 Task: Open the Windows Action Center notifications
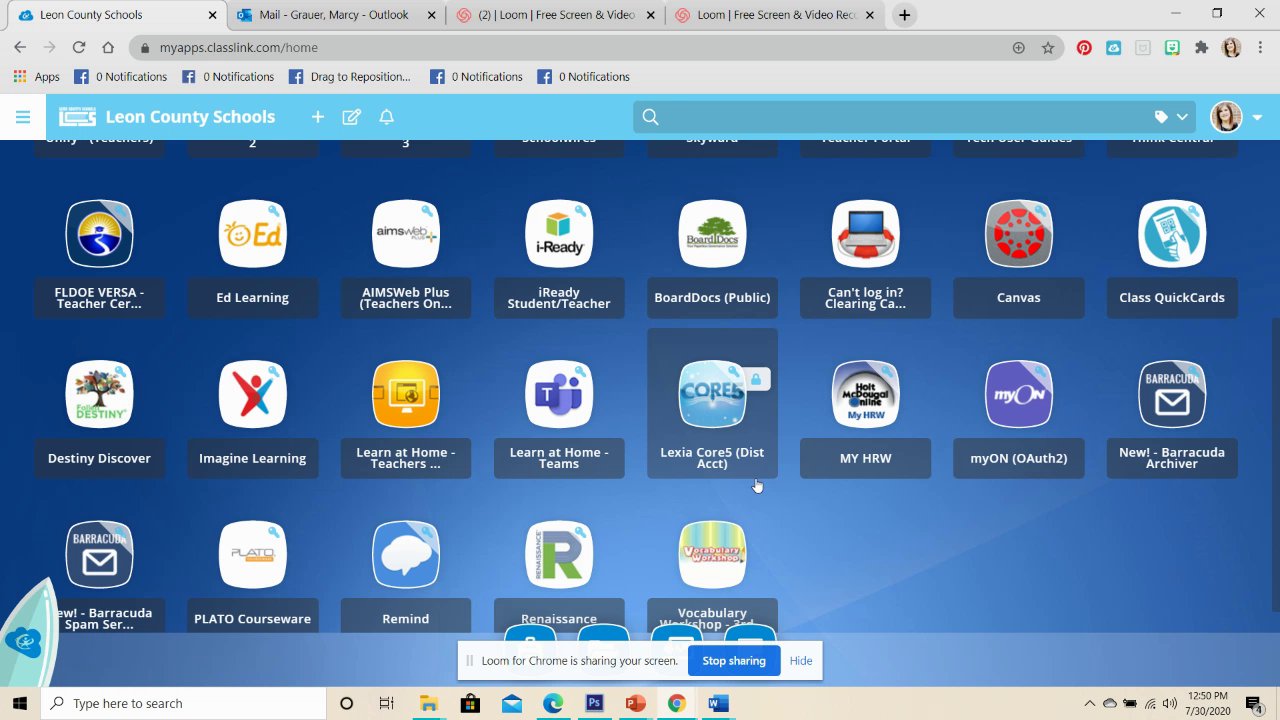(1254, 703)
